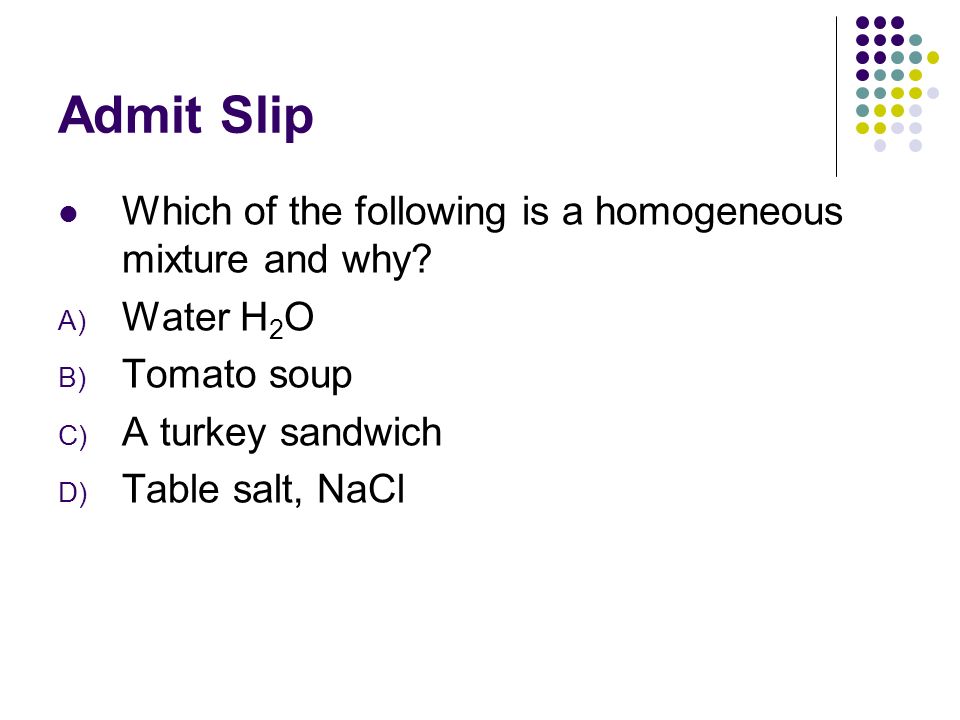Click the 'D)' list marker

[x=72, y=493]
